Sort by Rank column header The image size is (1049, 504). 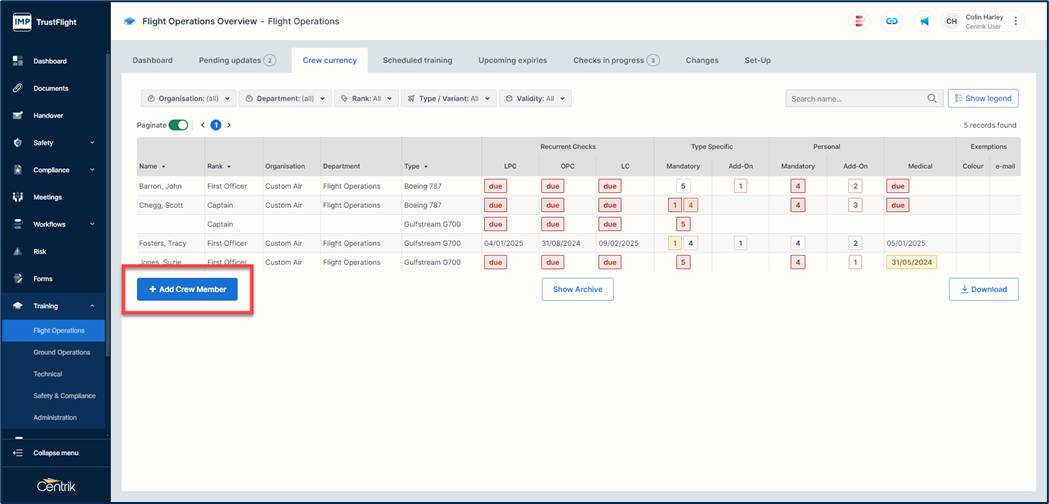[x=219, y=166]
